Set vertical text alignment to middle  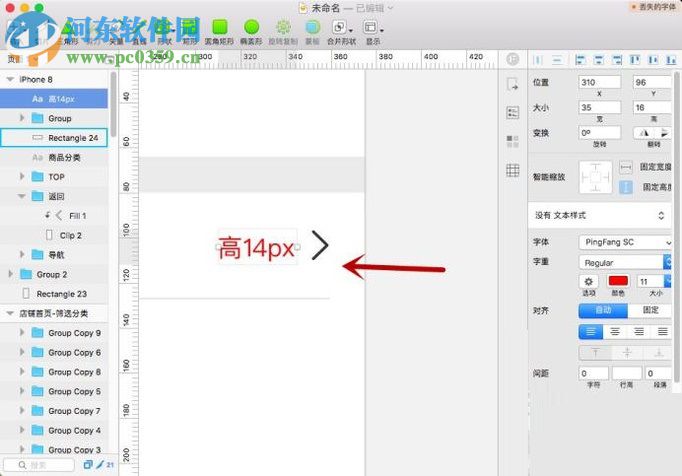(627, 353)
